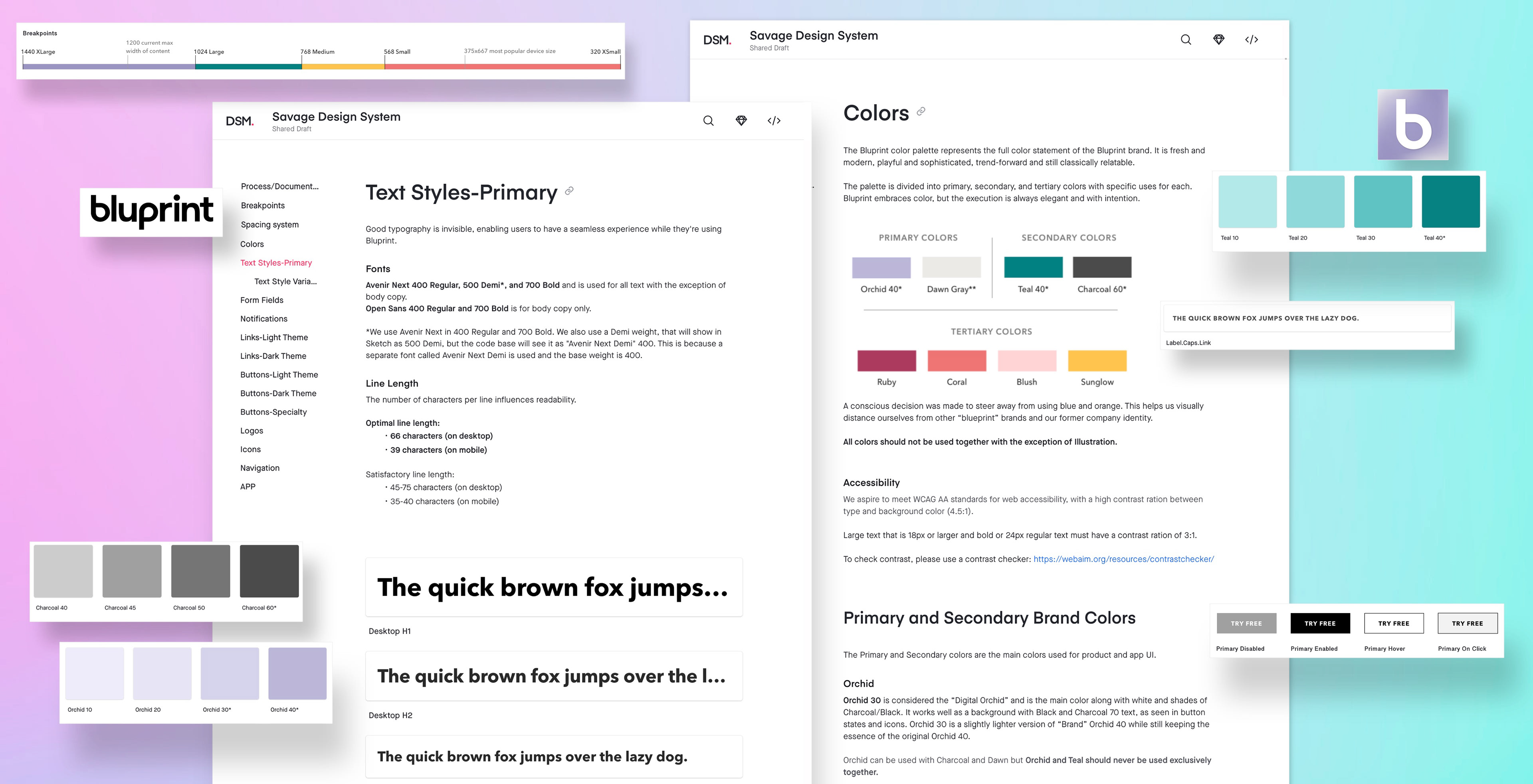The width and height of the screenshot is (1533, 784).
Task: Click the Teal 40* swatch in the teal card
Action: pos(1451,202)
